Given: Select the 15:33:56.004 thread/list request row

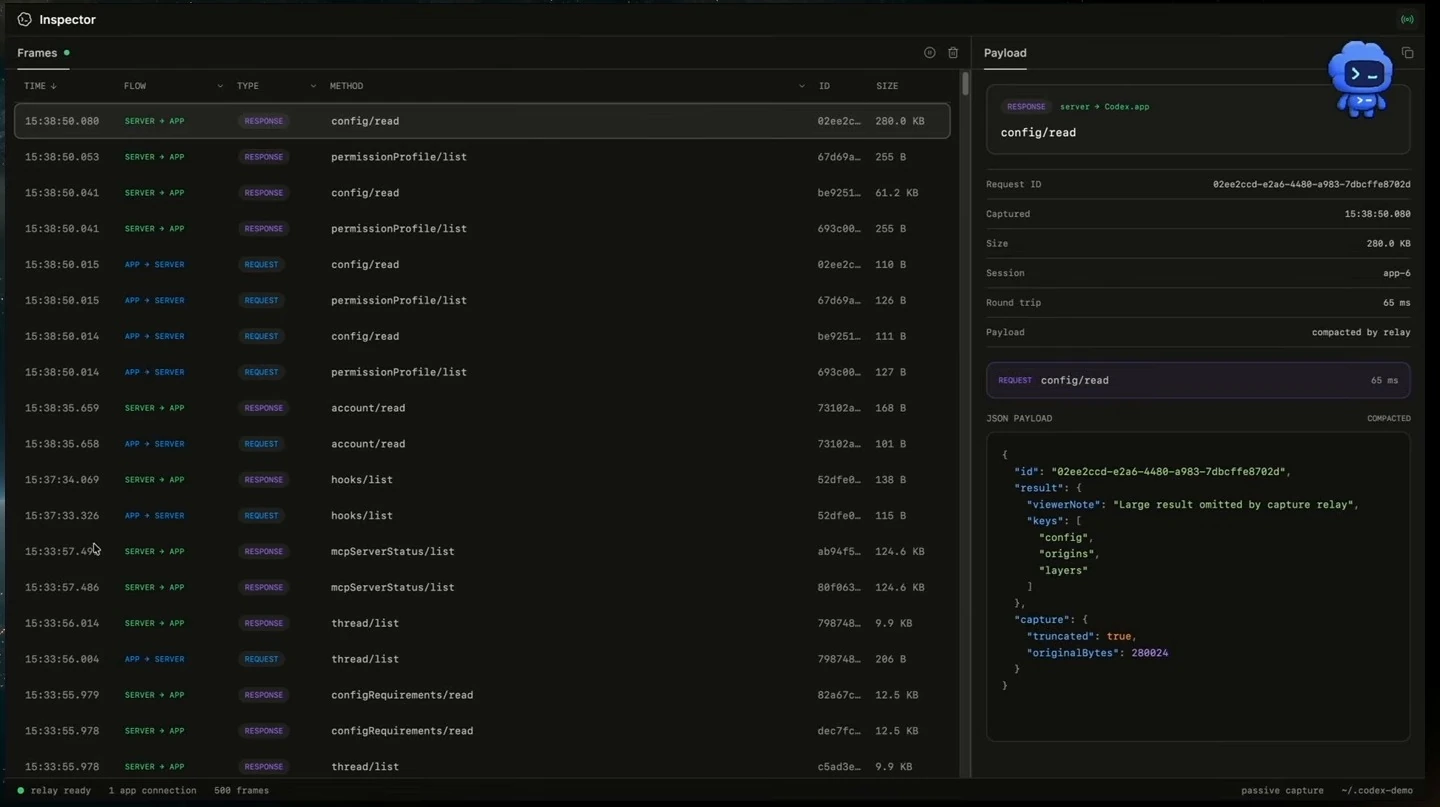Looking at the screenshot, I should pos(482,659).
